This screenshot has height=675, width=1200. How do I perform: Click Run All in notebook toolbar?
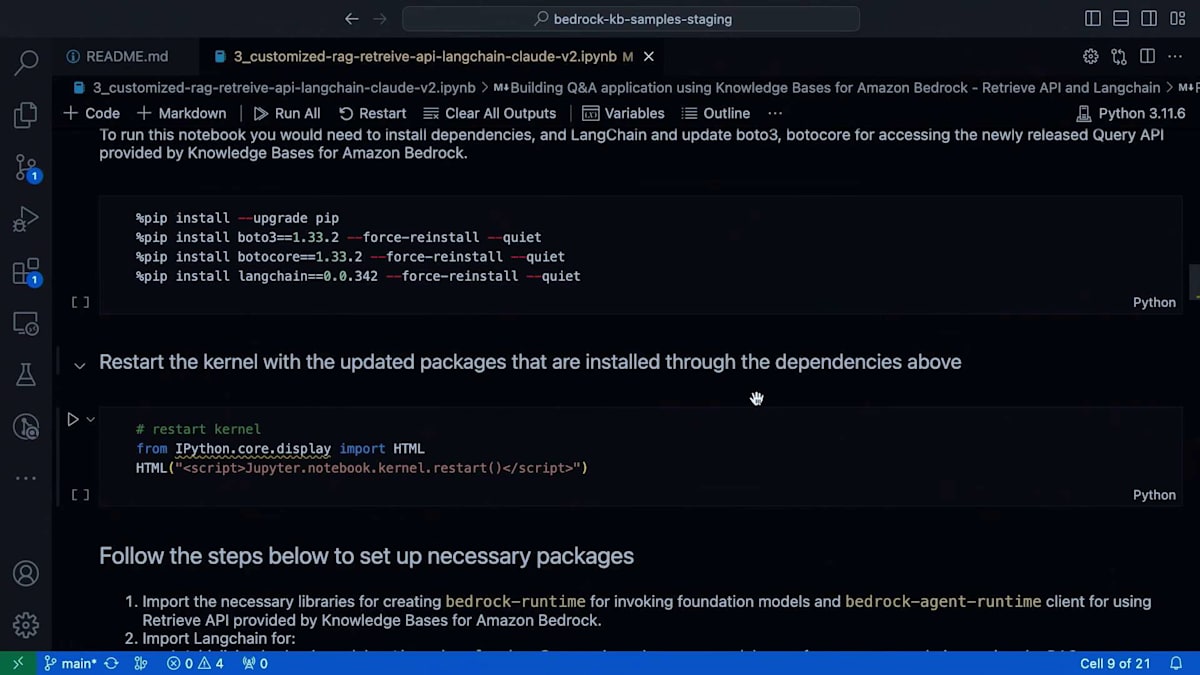[x=287, y=113]
